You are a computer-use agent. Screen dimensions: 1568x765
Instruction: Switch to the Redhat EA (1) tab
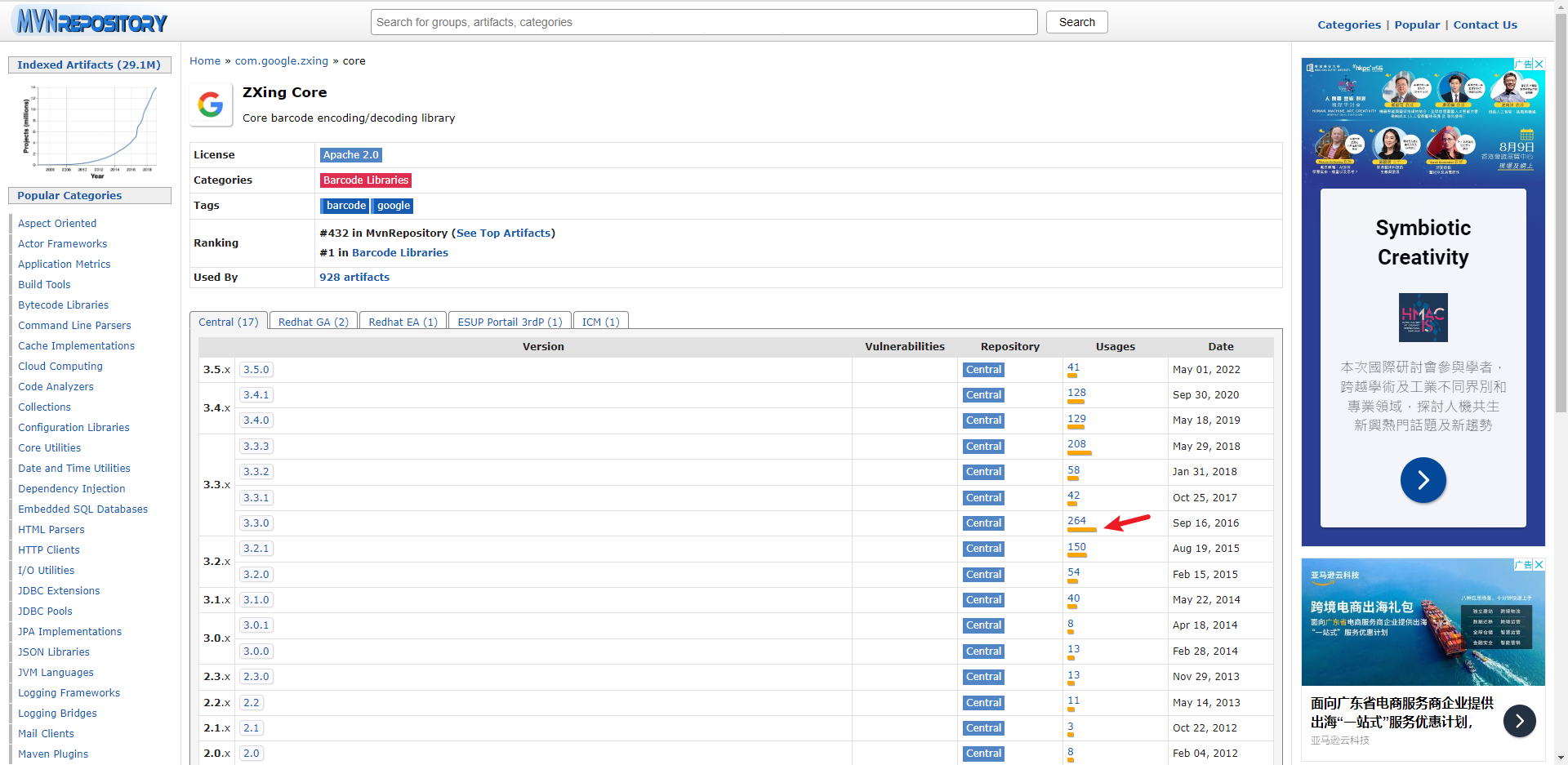(x=403, y=322)
